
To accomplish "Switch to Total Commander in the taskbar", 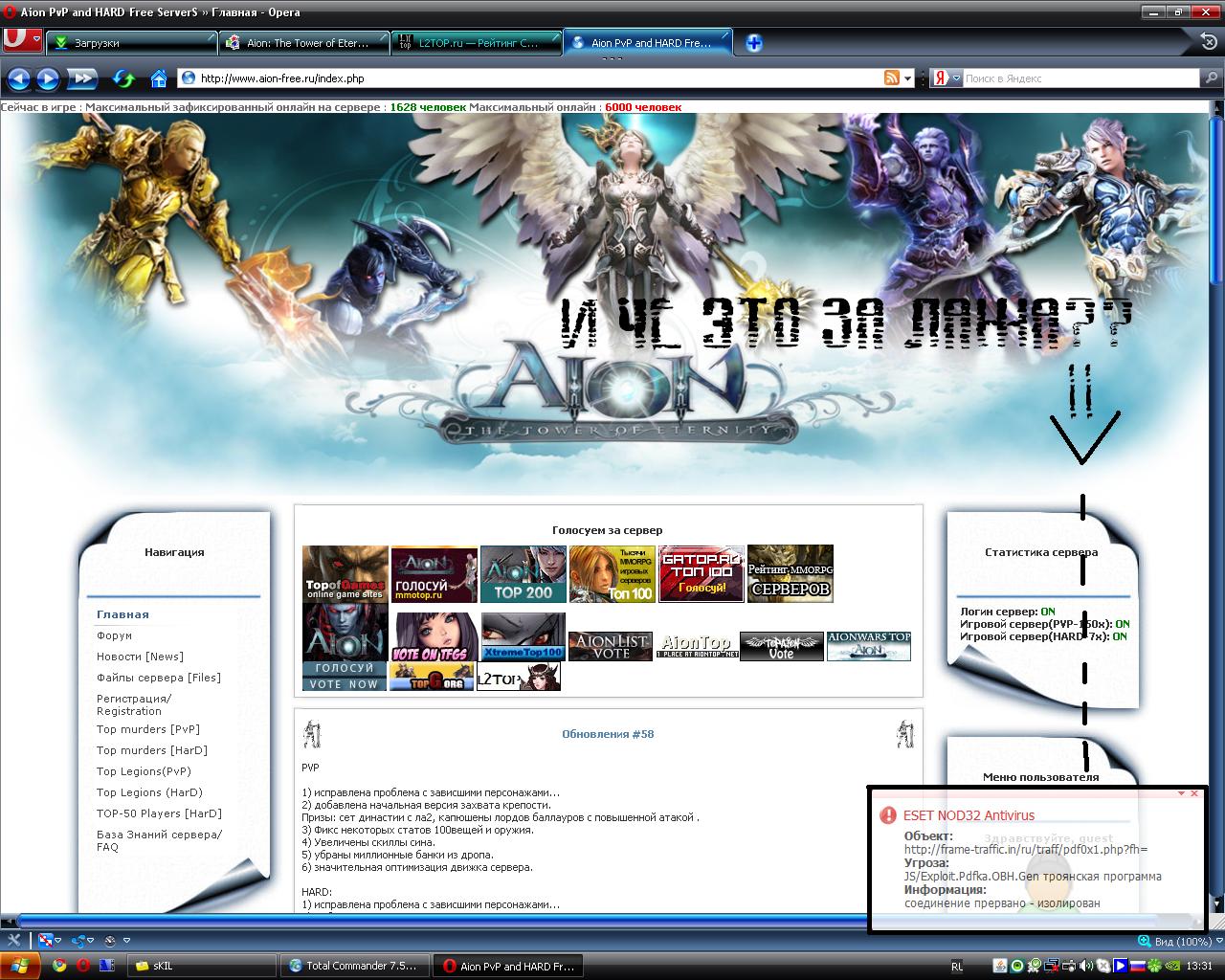I will pyautogui.click(x=355, y=966).
